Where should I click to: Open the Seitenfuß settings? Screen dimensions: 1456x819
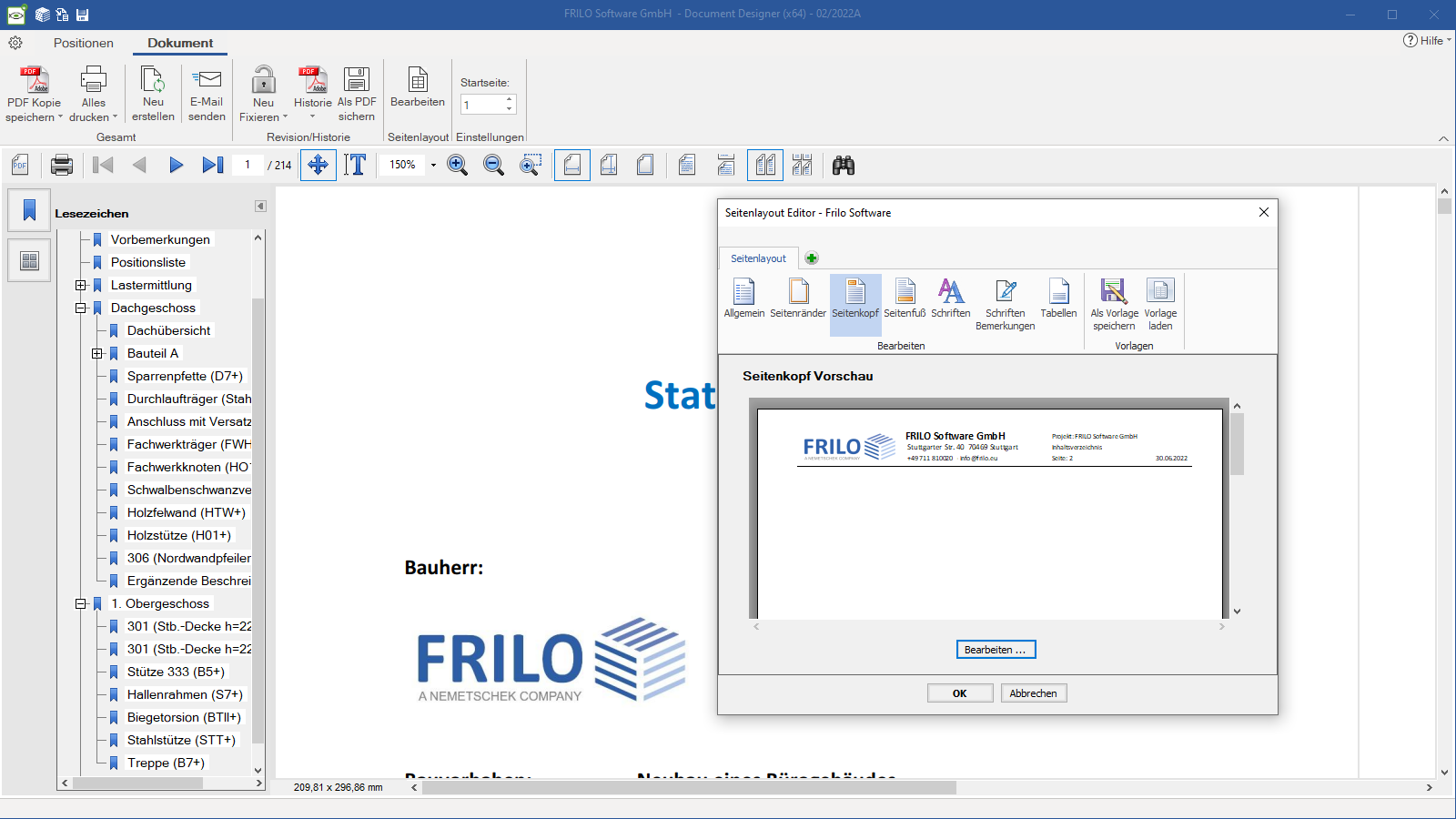point(905,298)
